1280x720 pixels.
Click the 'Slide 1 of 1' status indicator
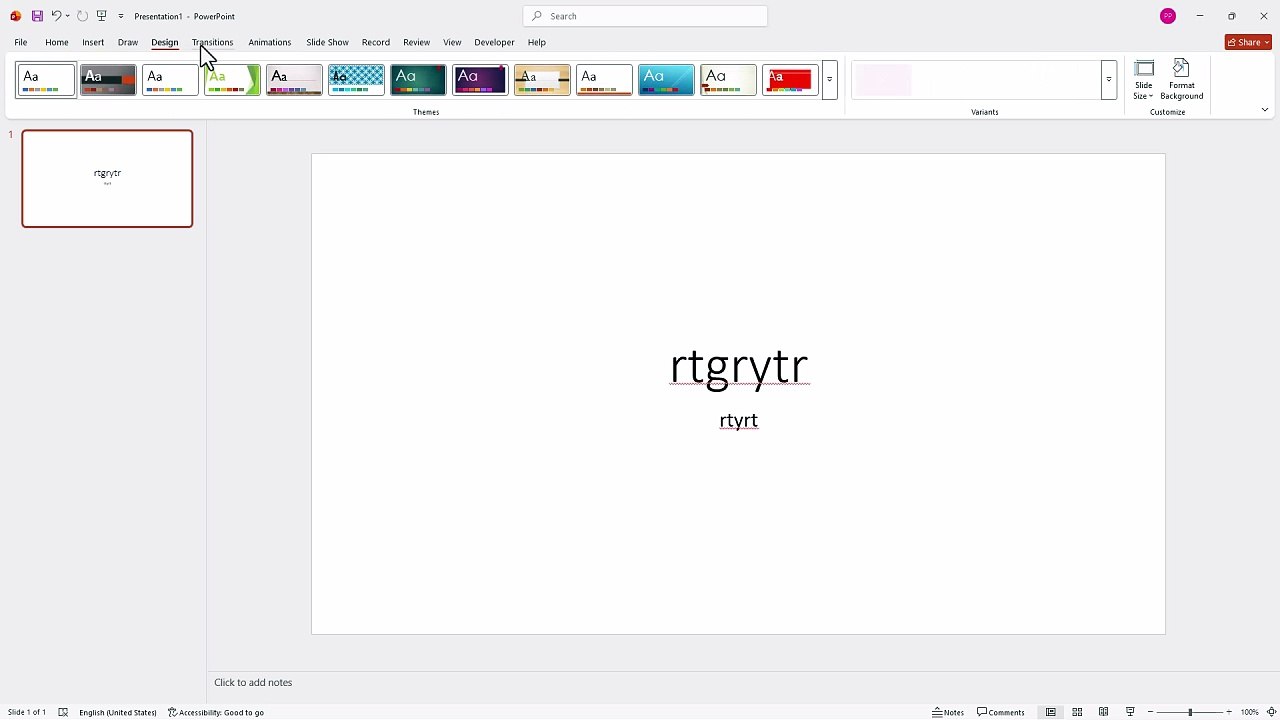tap(27, 712)
